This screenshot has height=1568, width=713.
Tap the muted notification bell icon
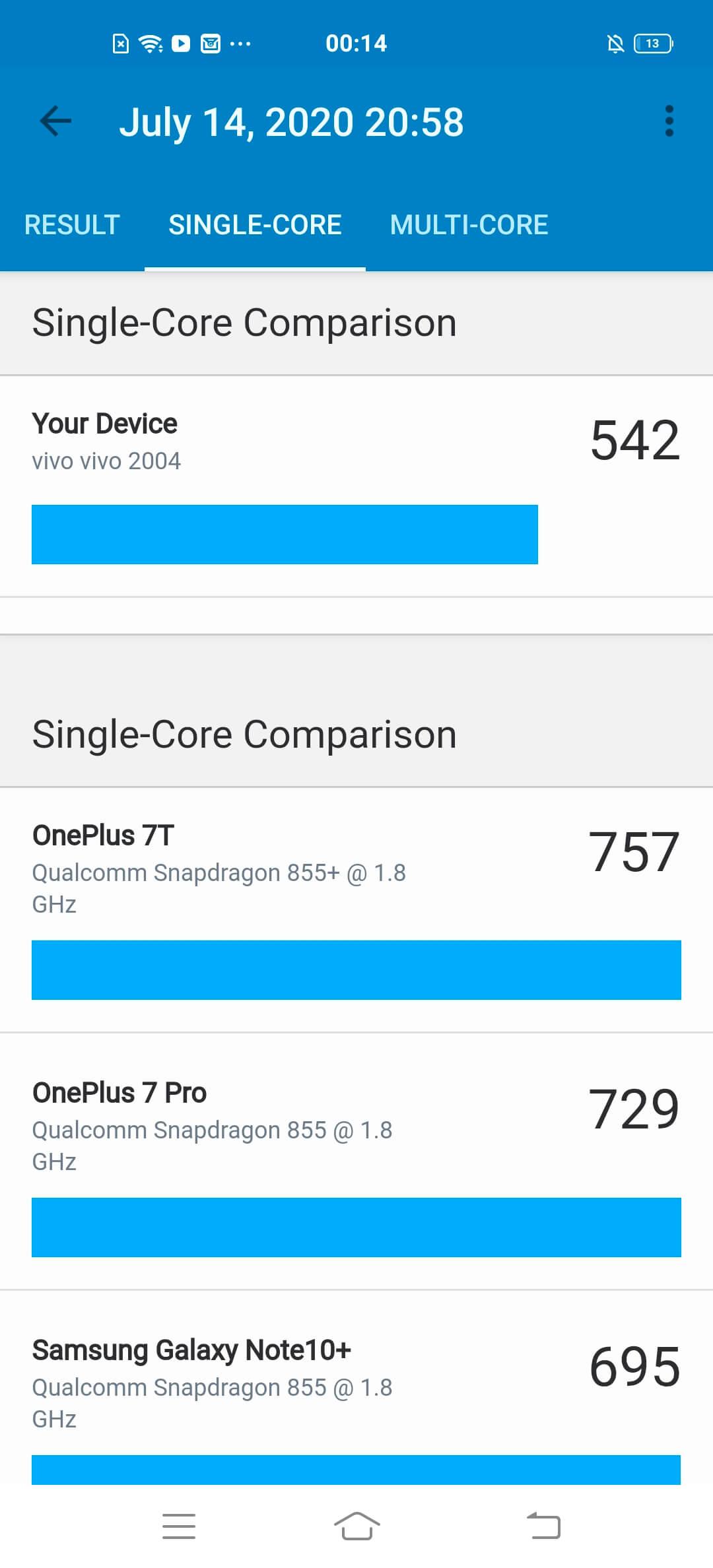(615, 44)
